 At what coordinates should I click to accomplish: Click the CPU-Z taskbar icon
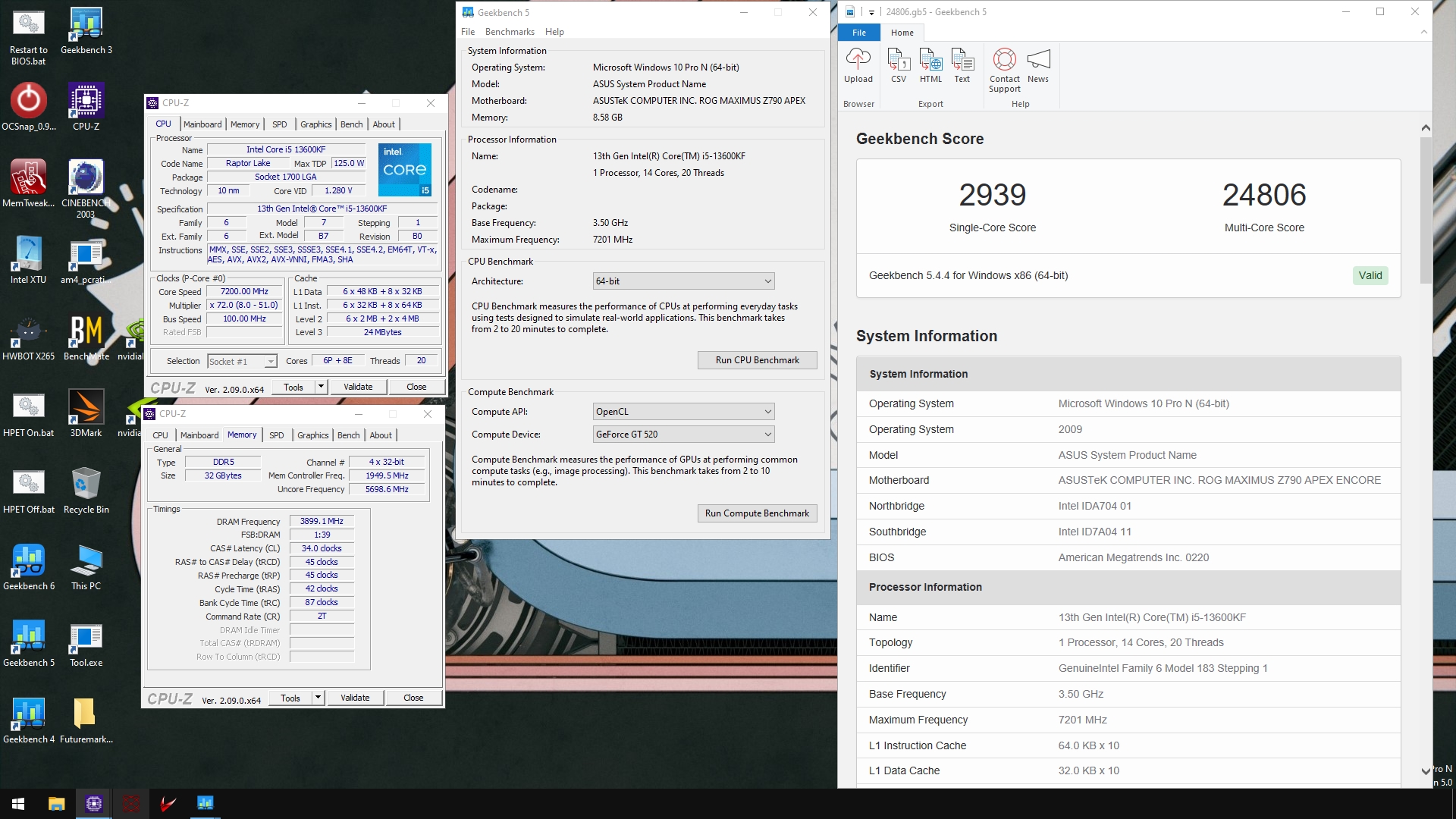point(94,804)
